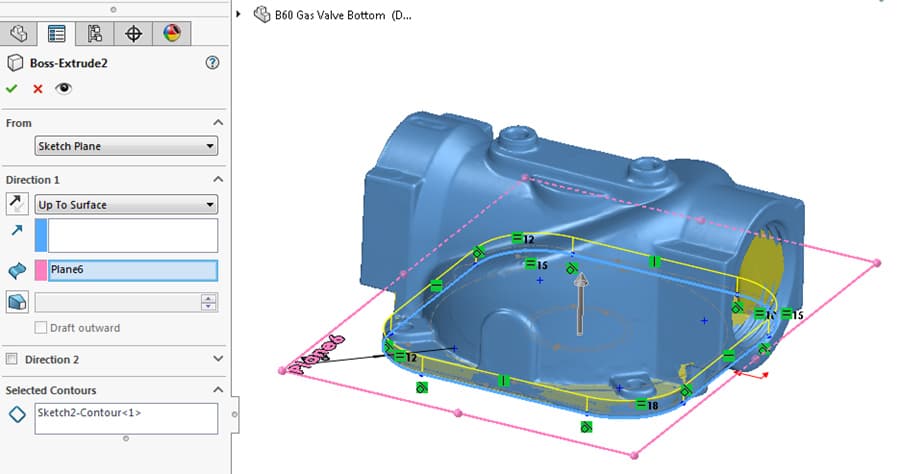Screen dimensions: 902x474
Task: Expand the B60 Gas Valve Bottom tree arrow
Action: 238,14
